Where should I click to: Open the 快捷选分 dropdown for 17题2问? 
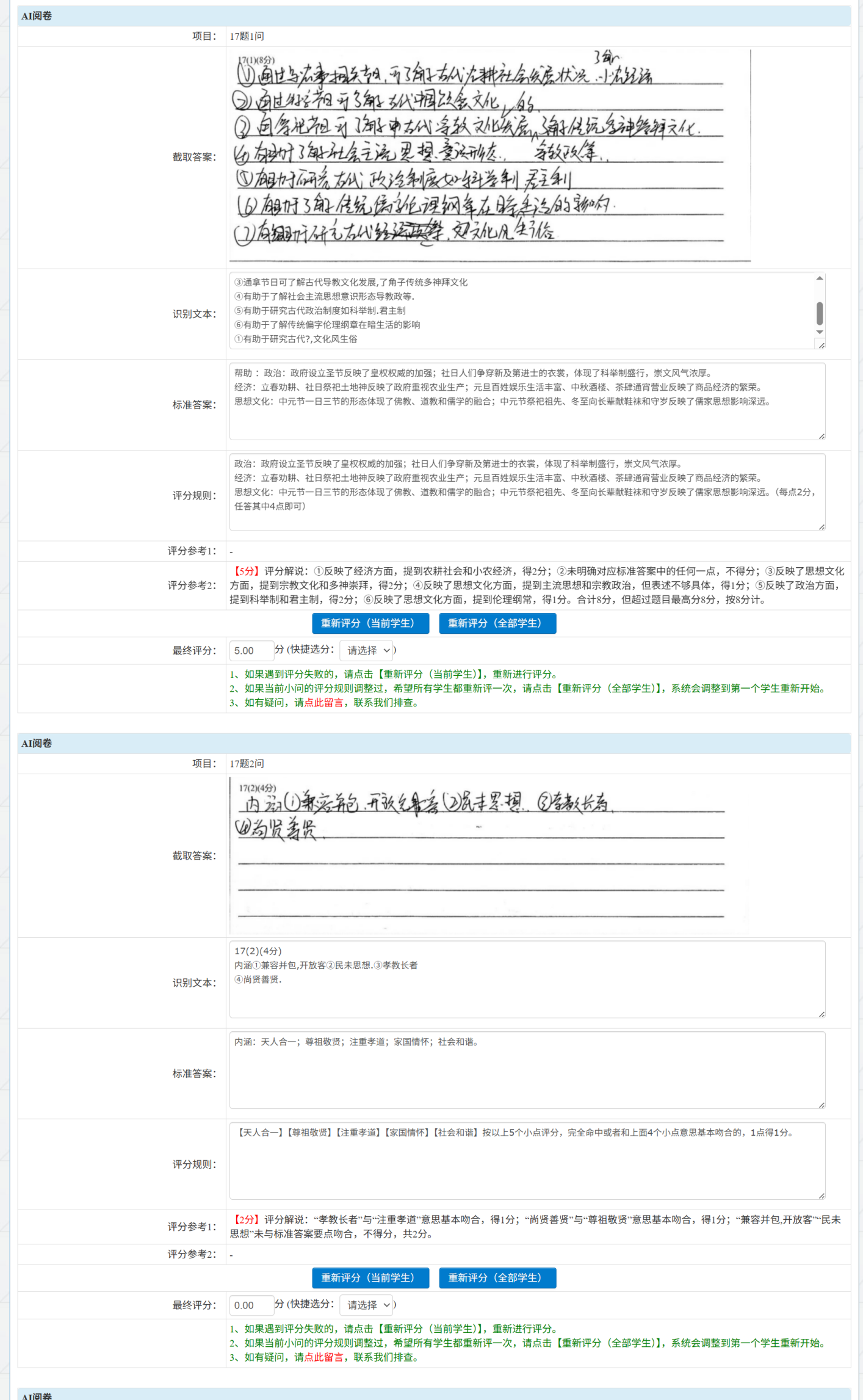click(367, 1305)
